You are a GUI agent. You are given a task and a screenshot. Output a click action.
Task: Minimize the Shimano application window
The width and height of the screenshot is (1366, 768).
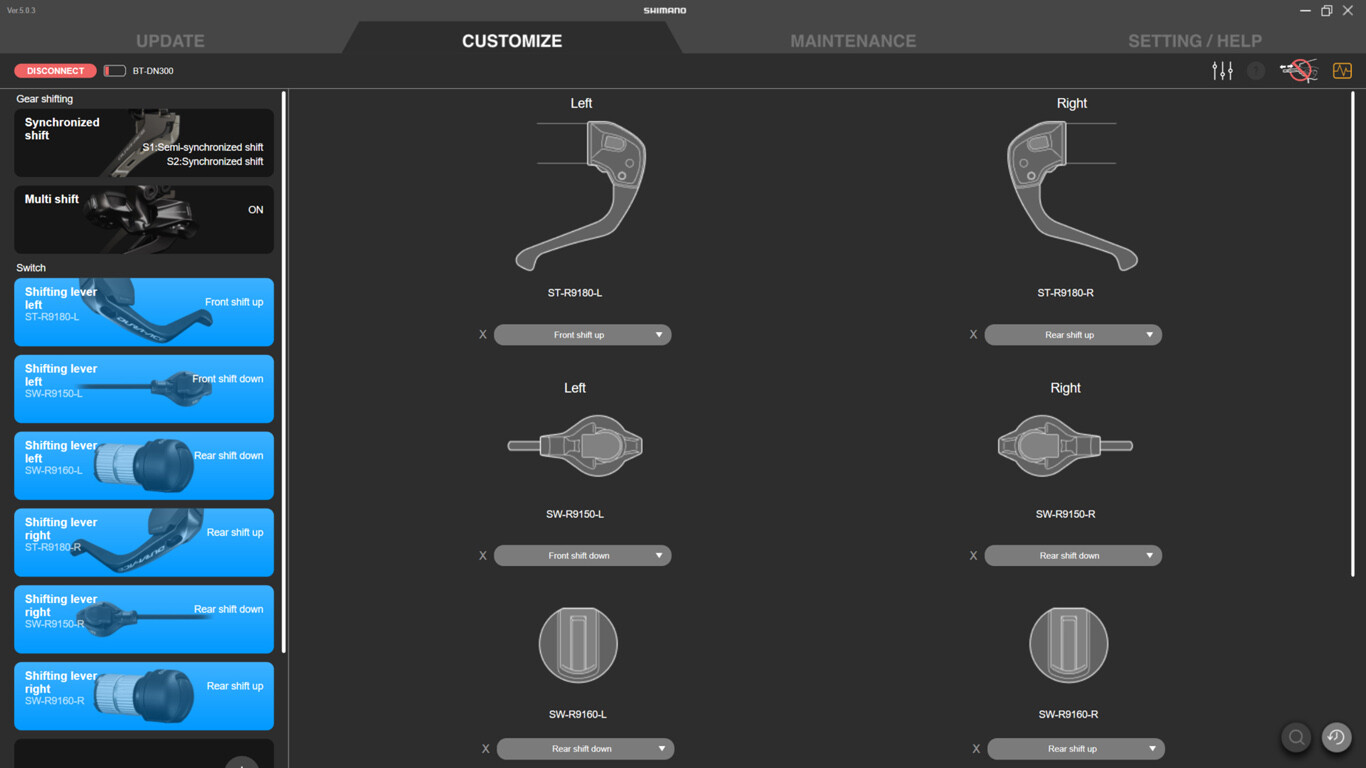coord(1305,10)
